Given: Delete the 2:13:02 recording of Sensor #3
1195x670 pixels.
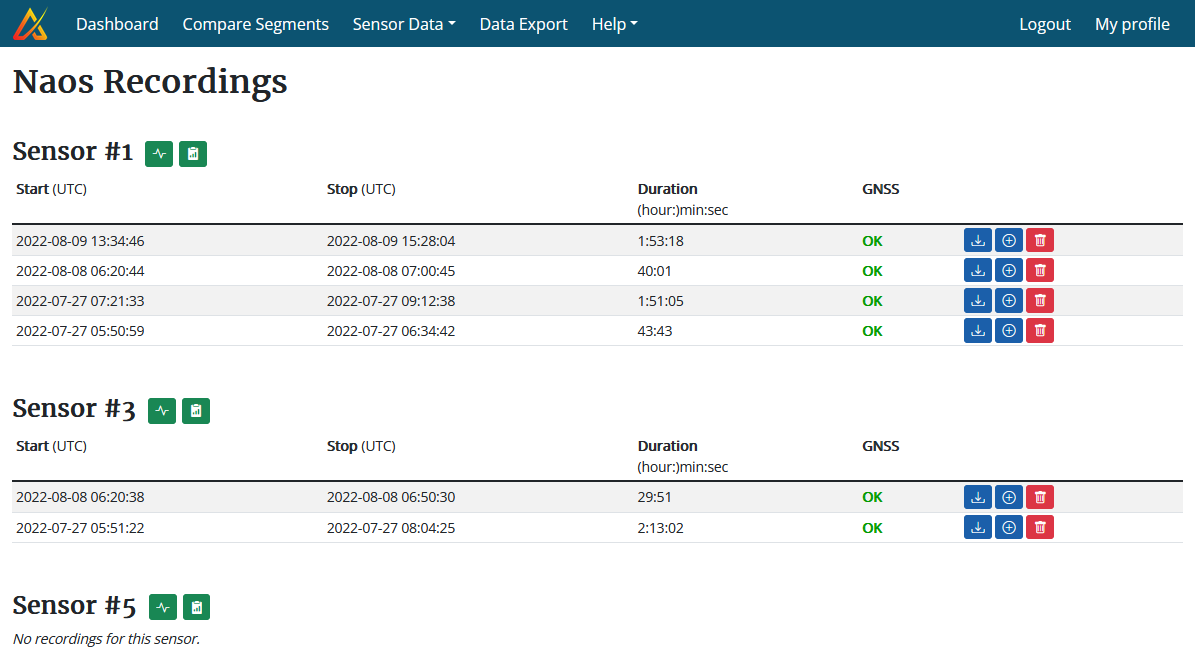Looking at the screenshot, I should [x=1039, y=527].
